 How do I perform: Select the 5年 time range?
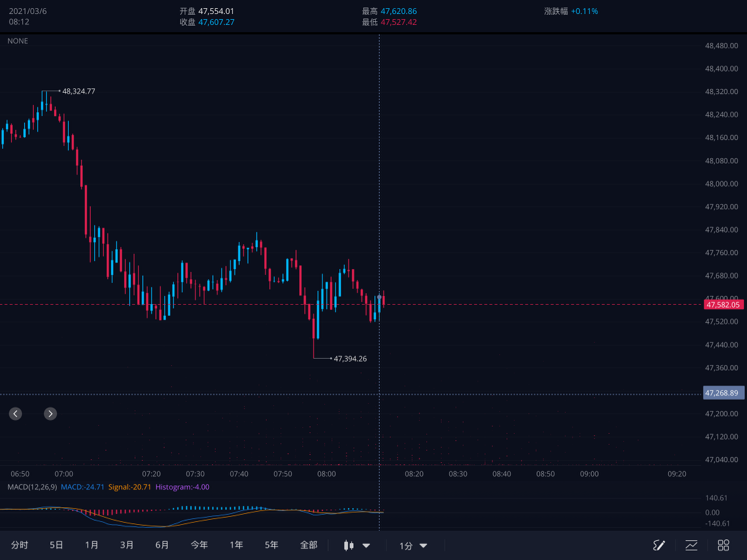(x=272, y=545)
